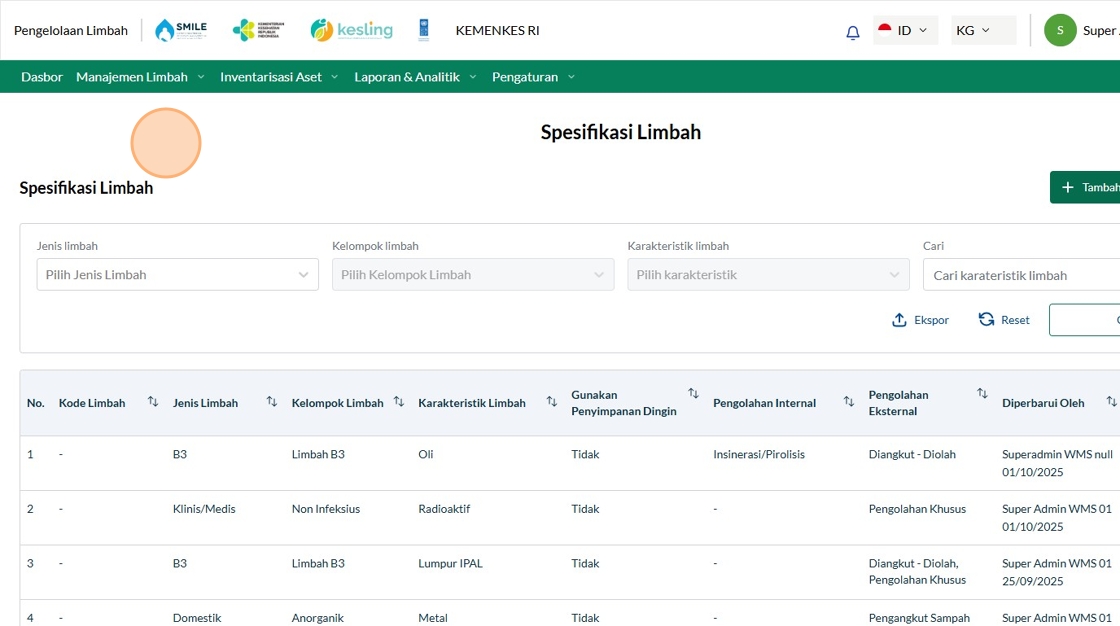
Task: Sort by Gunakan Penyimpanan Dingin arrows
Action: 693,394
